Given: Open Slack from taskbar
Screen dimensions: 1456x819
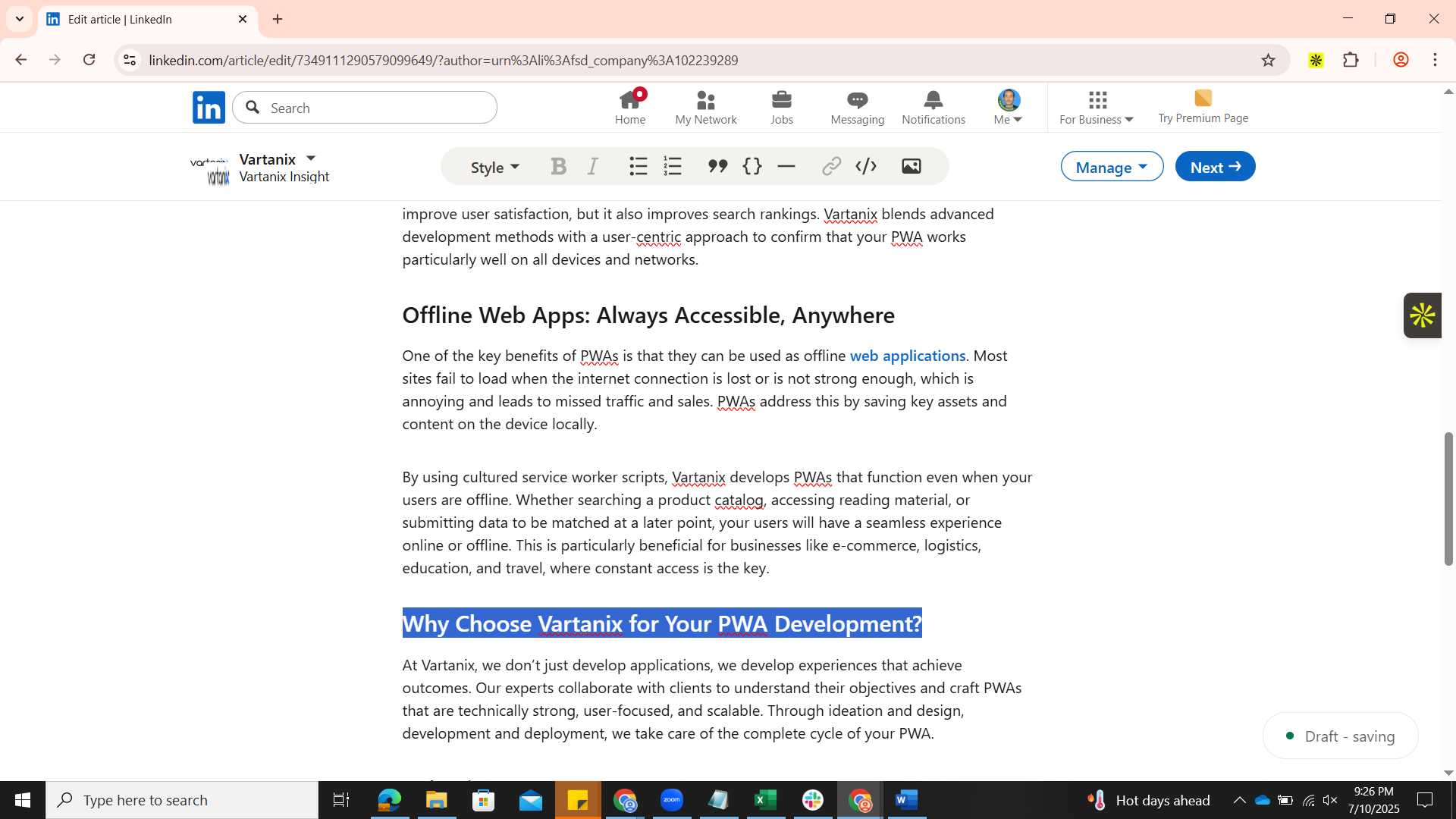Looking at the screenshot, I should point(813,800).
